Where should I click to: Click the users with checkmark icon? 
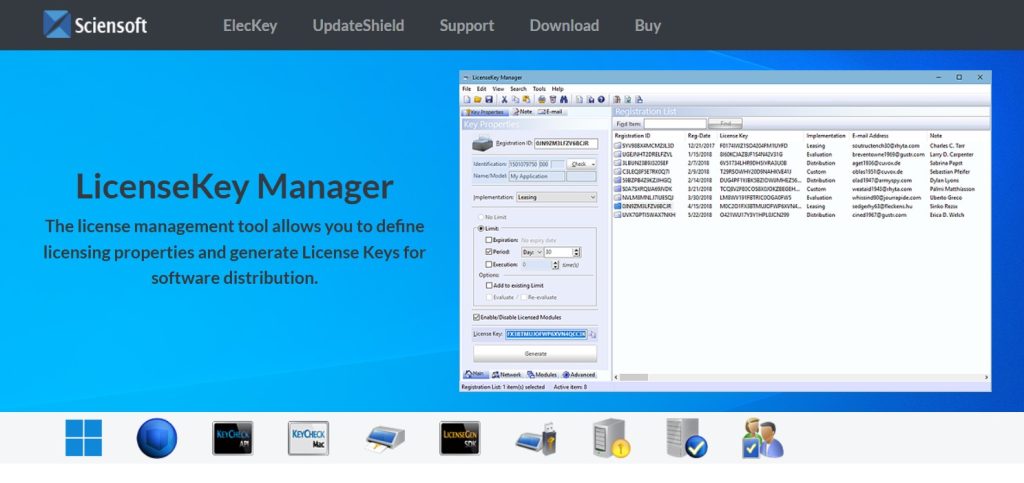pos(762,438)
